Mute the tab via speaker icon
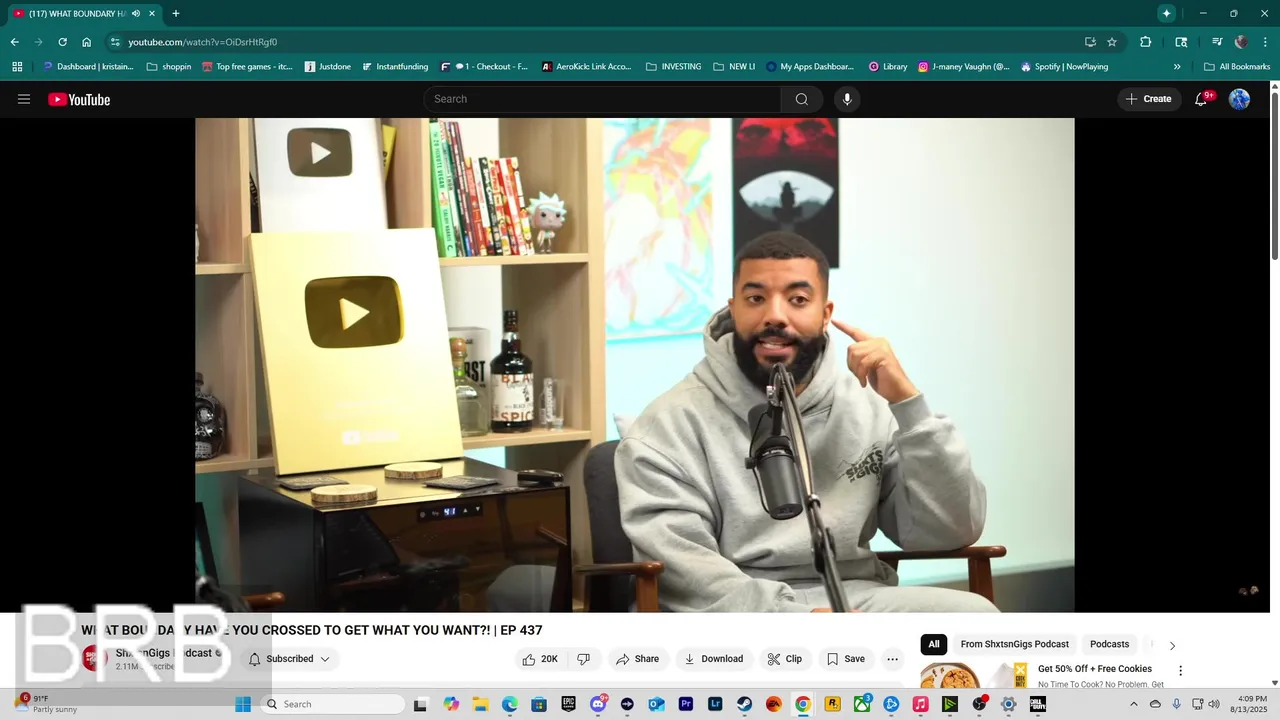 135,13
